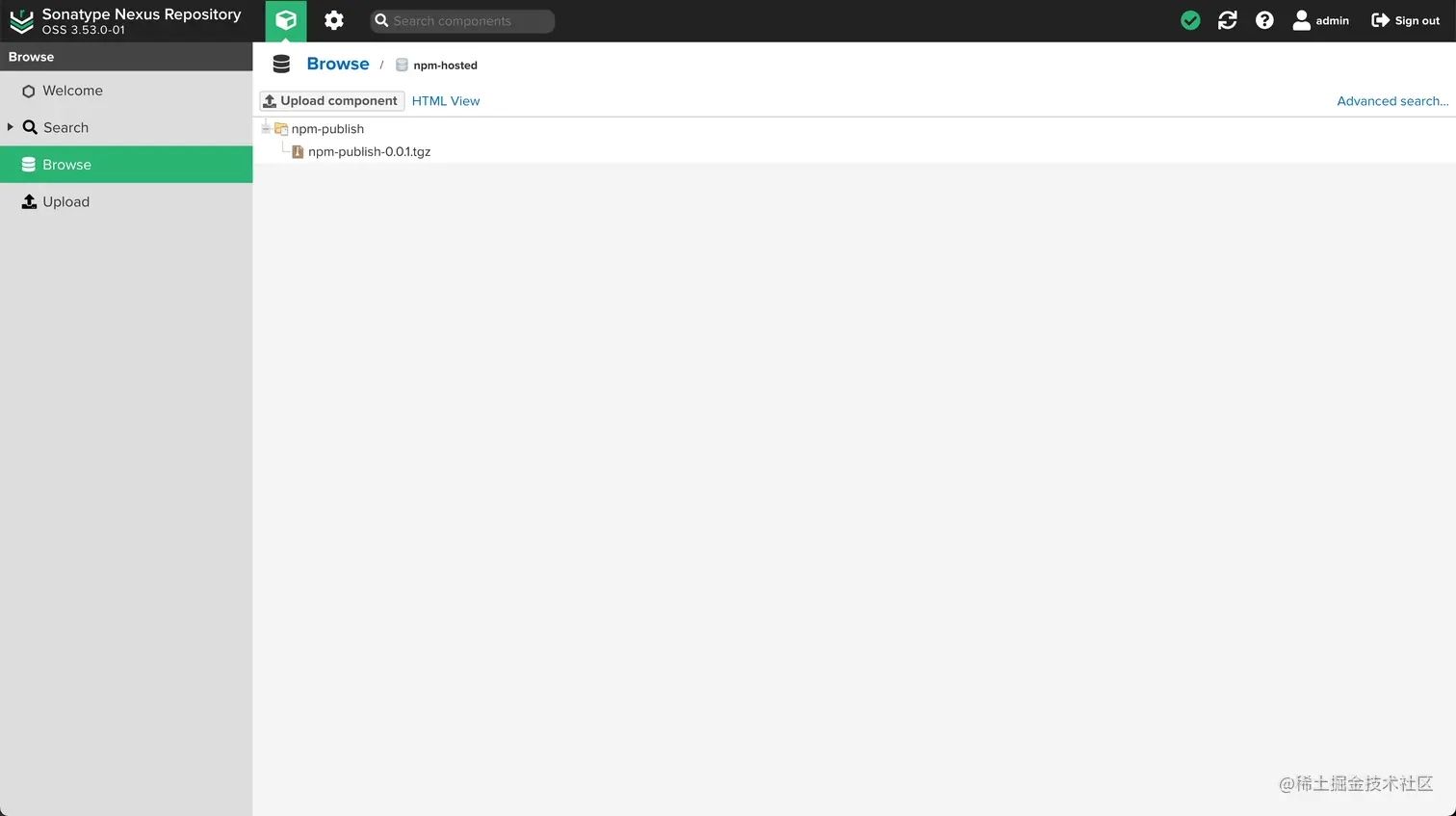Screen dimensions: 1456x816
Task: Open the admin user account
Action: coord(1320,20)
